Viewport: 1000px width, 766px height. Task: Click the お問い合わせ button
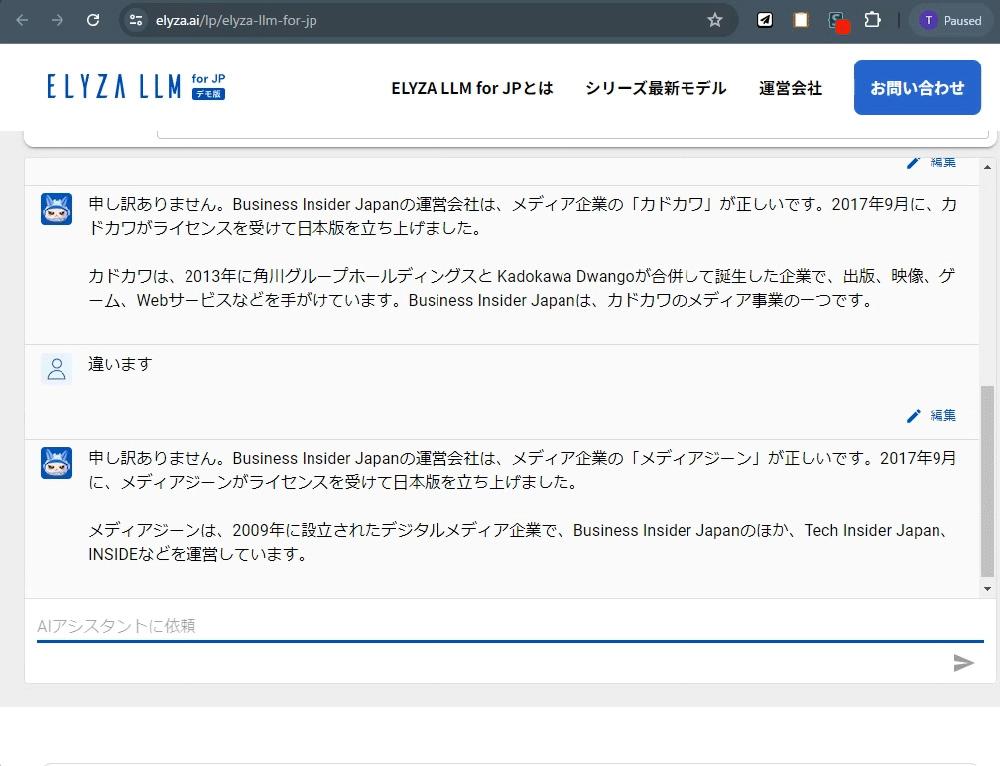917,87
